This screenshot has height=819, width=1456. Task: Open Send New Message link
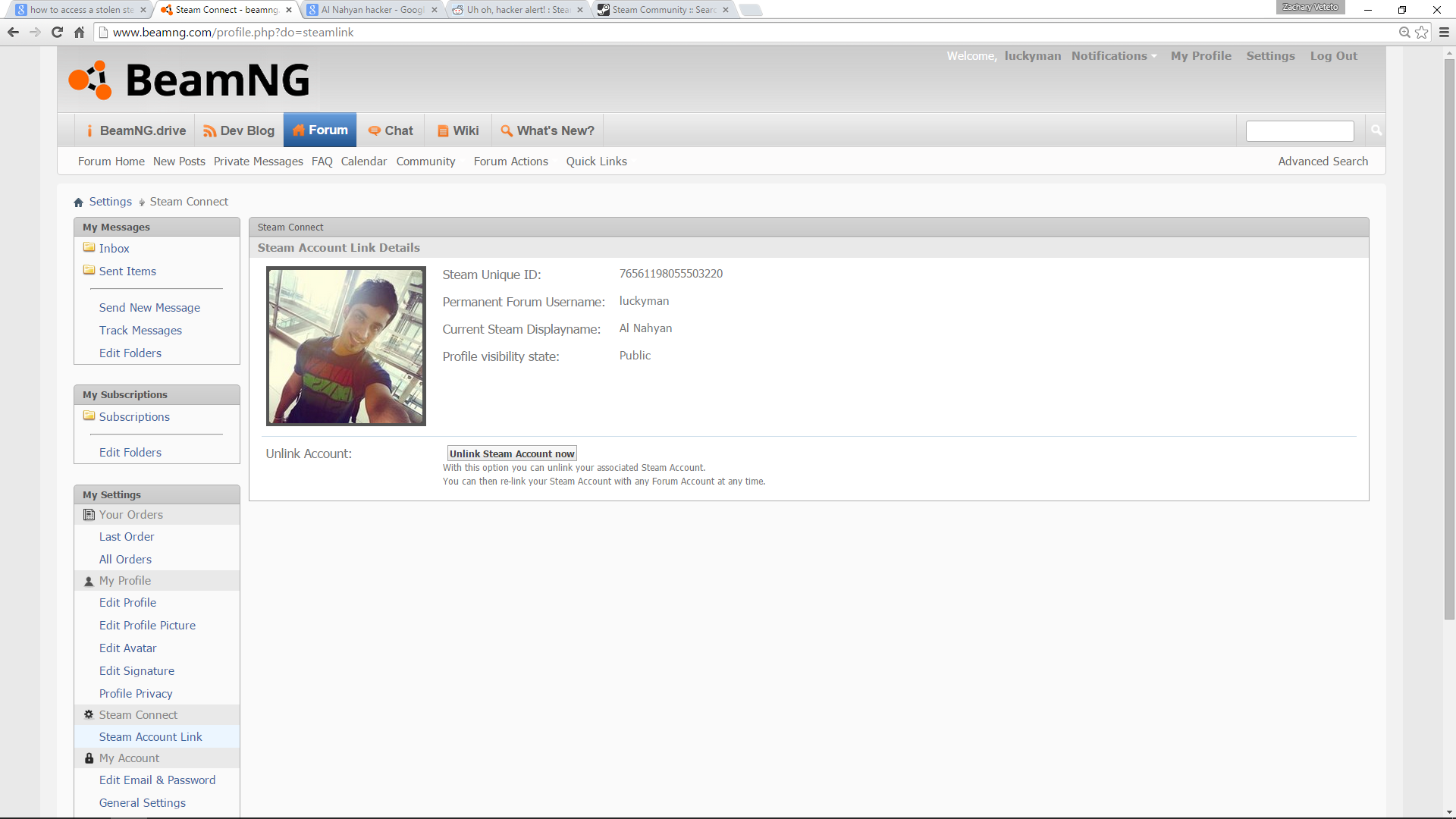(149, 307)
